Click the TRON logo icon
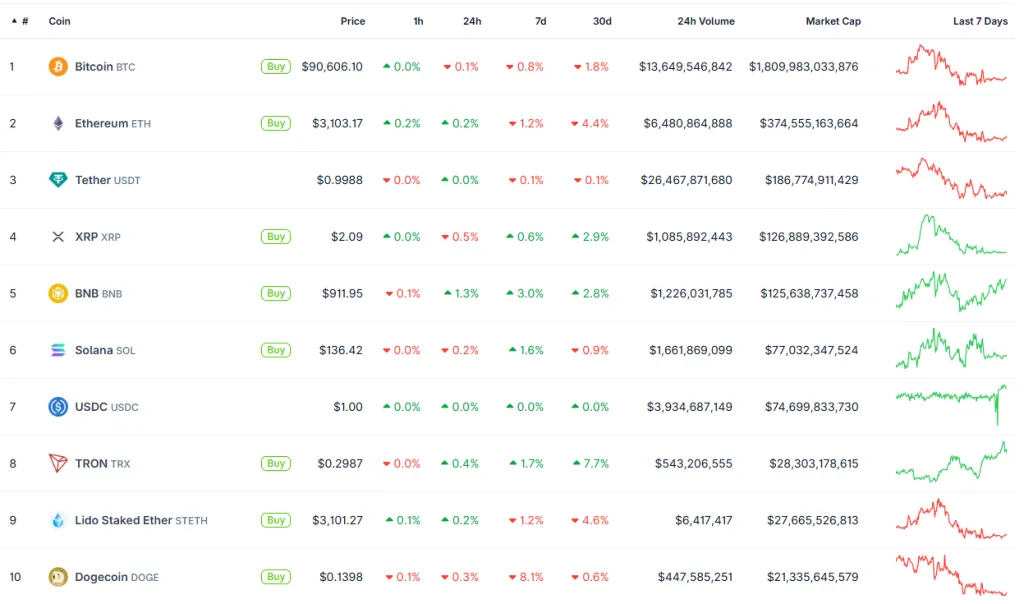Screen dimensions: 1024x604 [x=58, y=463]
